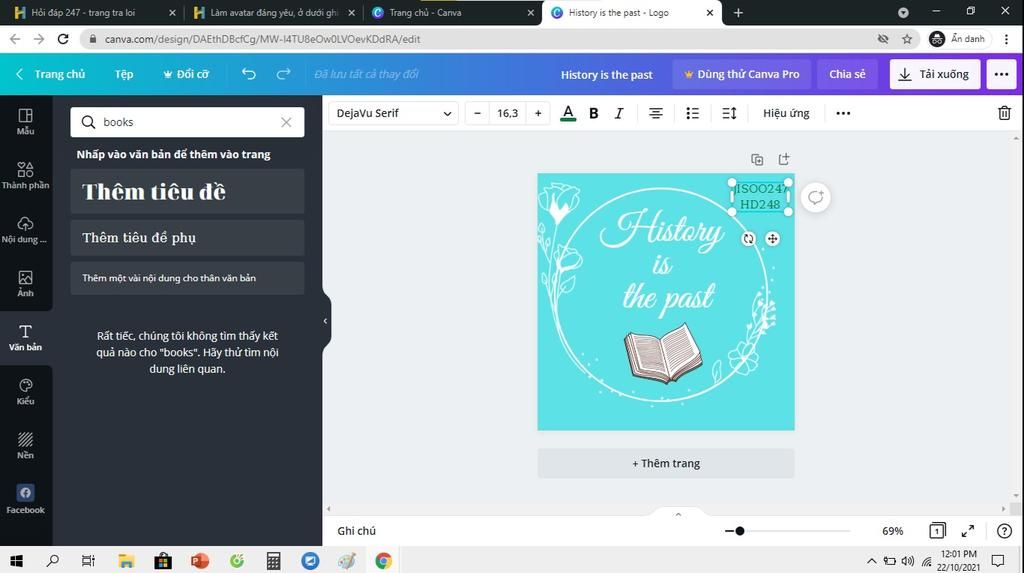Reload the page
Viewport: 1024px width, 573px height.
coord(63,39)
